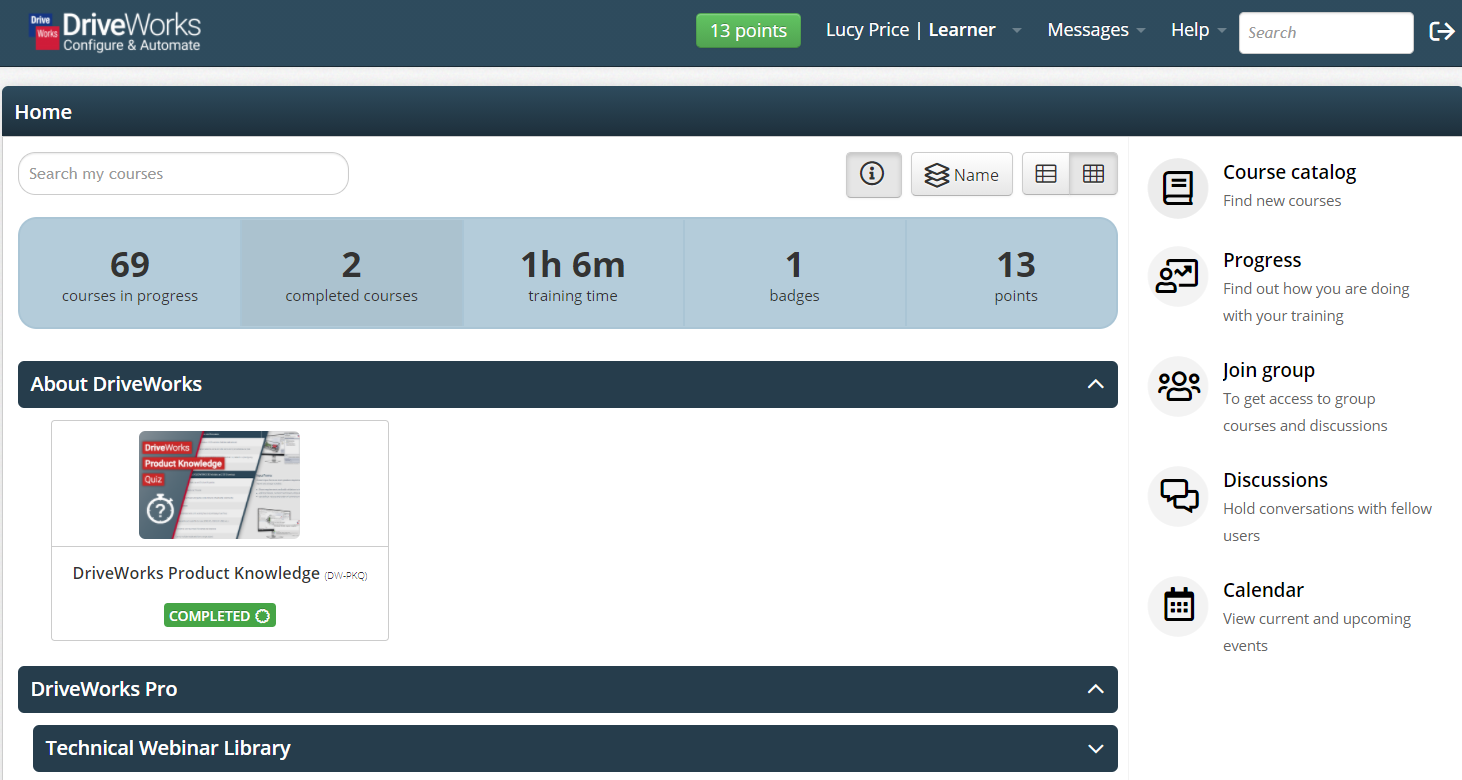
Task: Click the 13 points button
Action: [748, 30]
